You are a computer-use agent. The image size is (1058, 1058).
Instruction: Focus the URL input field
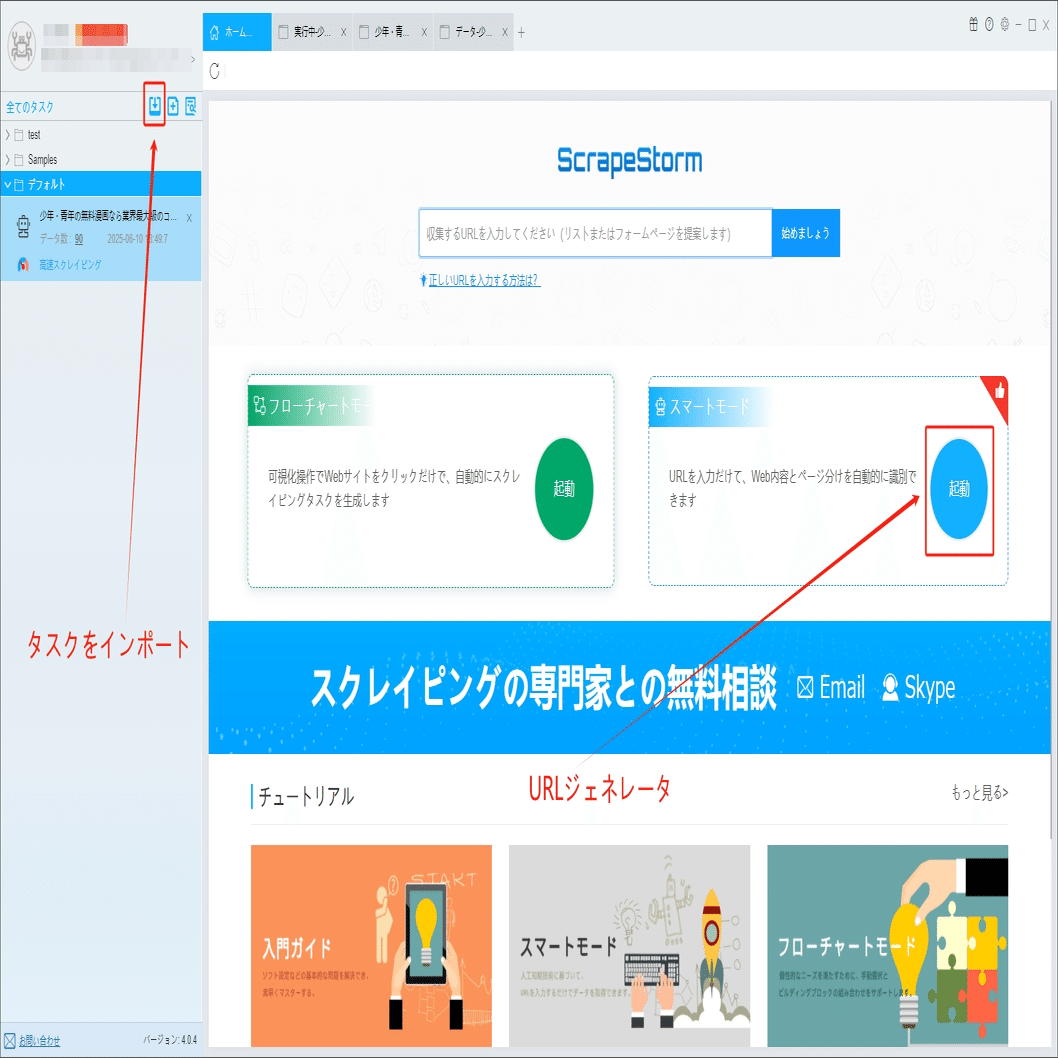point(595,233)
